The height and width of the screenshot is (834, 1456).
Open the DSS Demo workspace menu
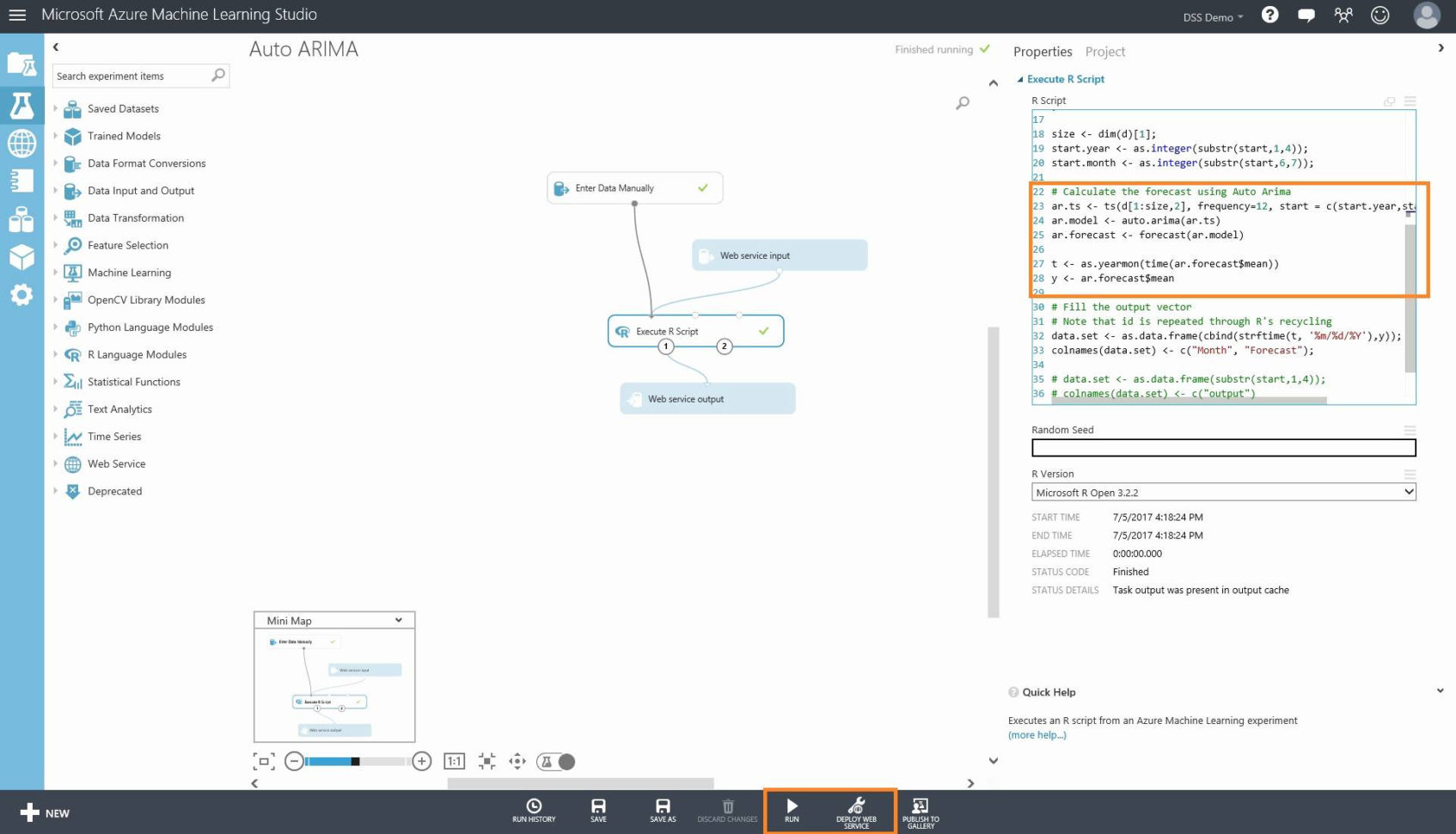1212,17
